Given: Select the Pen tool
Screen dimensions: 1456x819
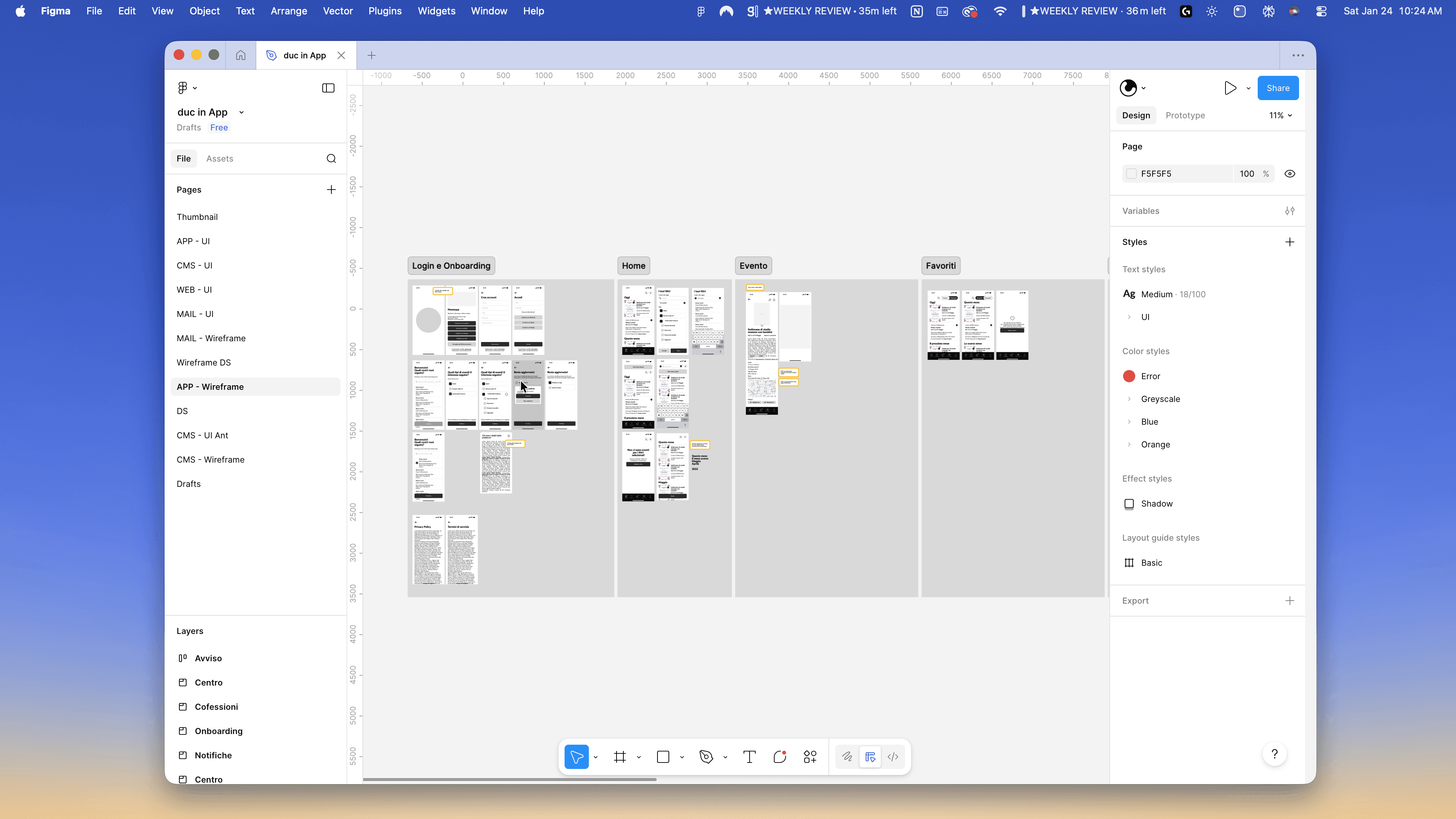Looking at the screenshot, I should [x=706, y=757].
